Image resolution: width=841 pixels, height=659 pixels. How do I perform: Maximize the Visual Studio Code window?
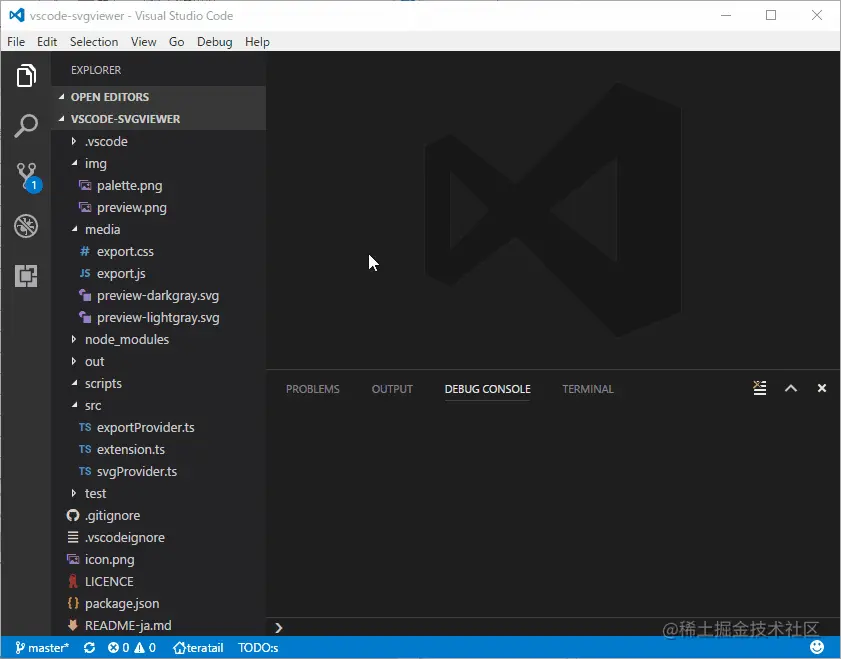tap(771, 16)
